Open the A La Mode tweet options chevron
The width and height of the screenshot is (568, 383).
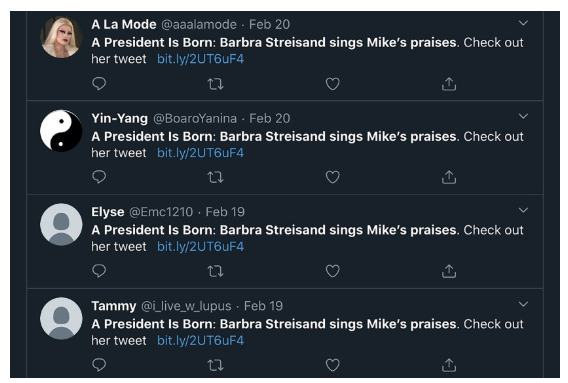click(x=523, y=23)
